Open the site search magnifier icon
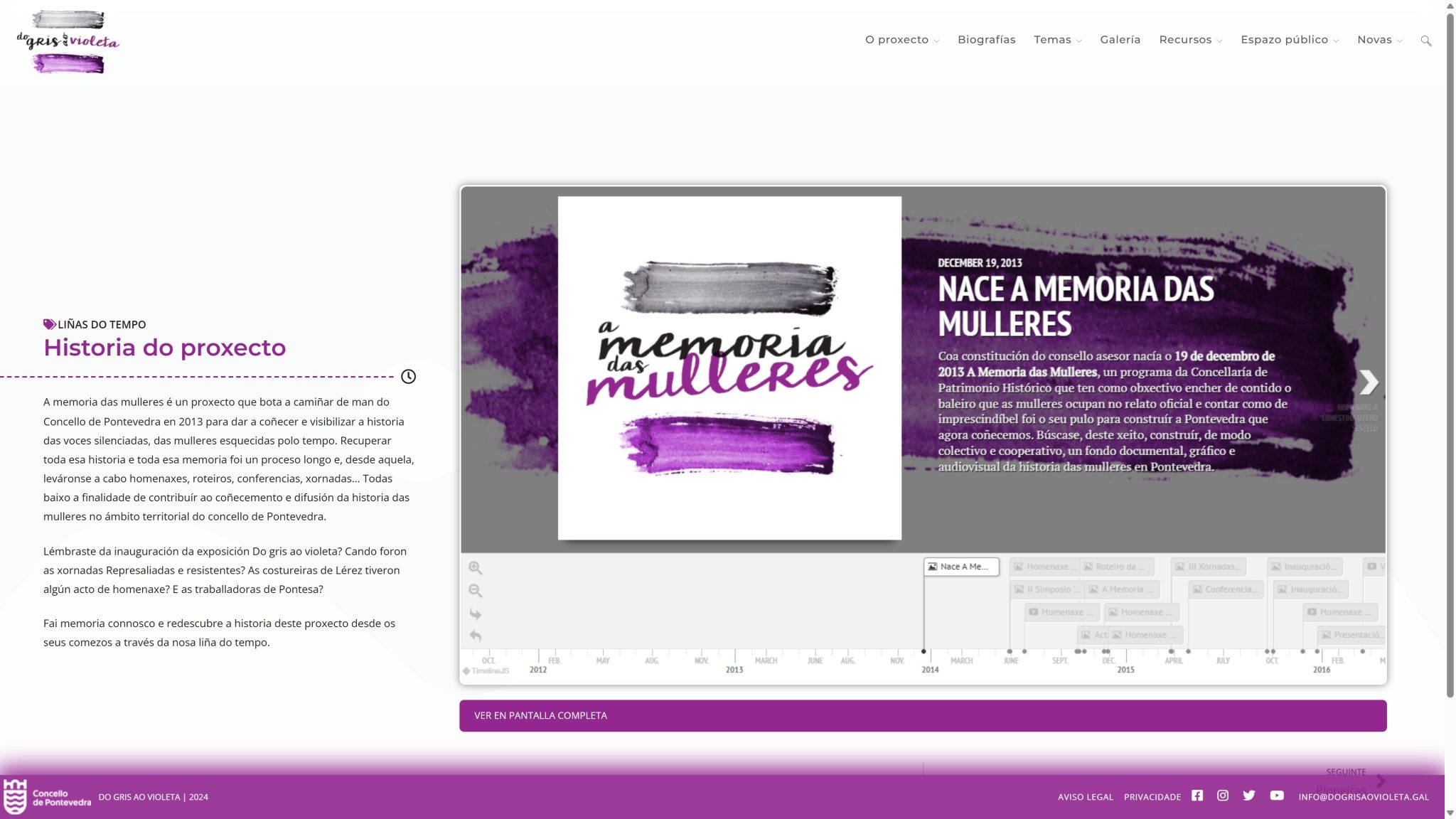Viewport: 1456px width, 819px height. (1425, 41)
